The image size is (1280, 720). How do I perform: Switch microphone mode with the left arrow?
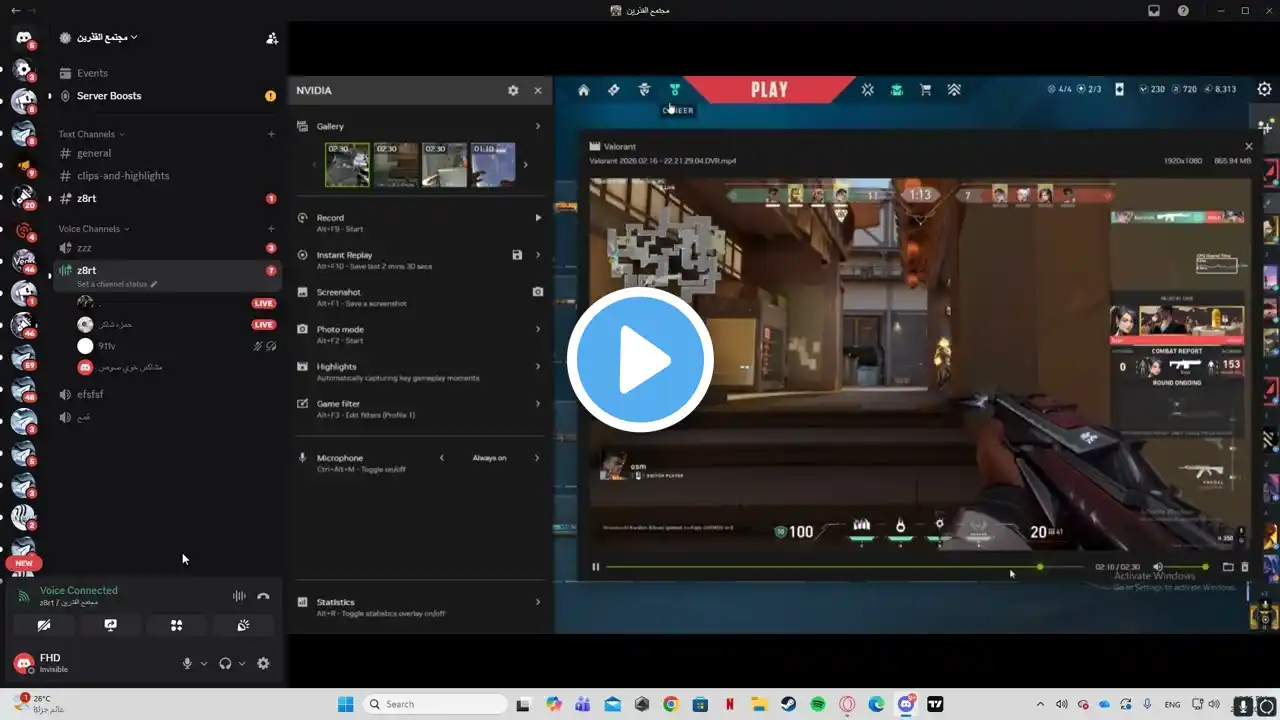tap(442, 458)
